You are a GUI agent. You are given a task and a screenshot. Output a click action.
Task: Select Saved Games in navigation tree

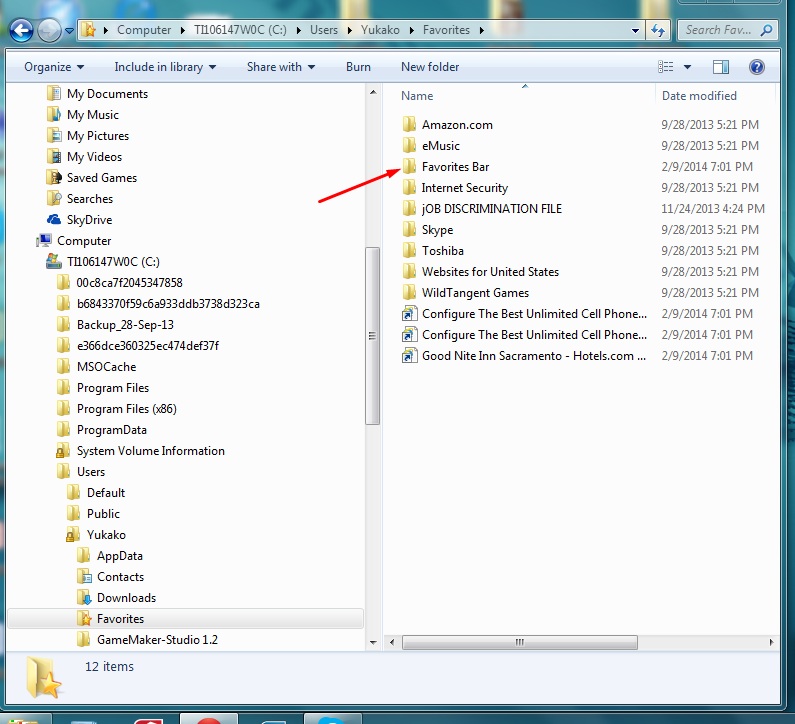click(x=101, y=178)
